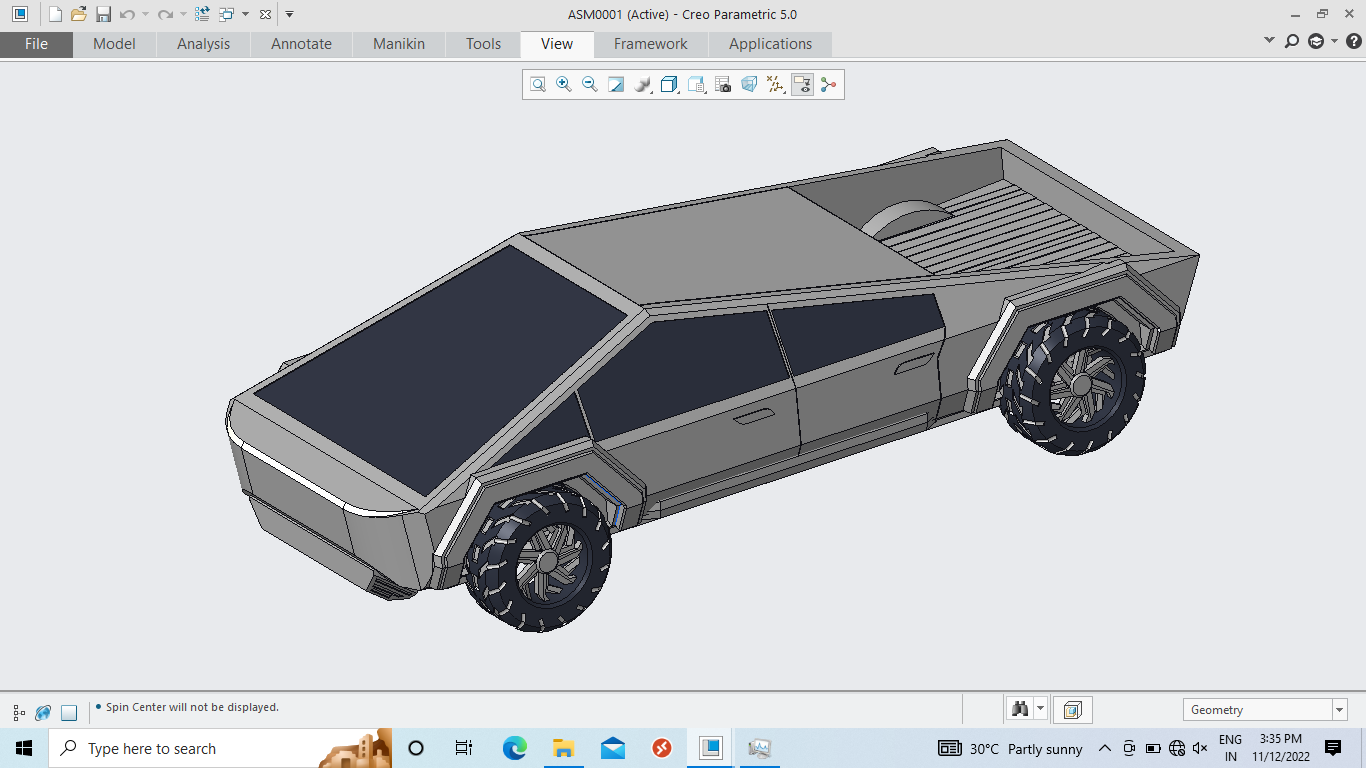Open the Display Style shaded sphere icon

(643, 85)
